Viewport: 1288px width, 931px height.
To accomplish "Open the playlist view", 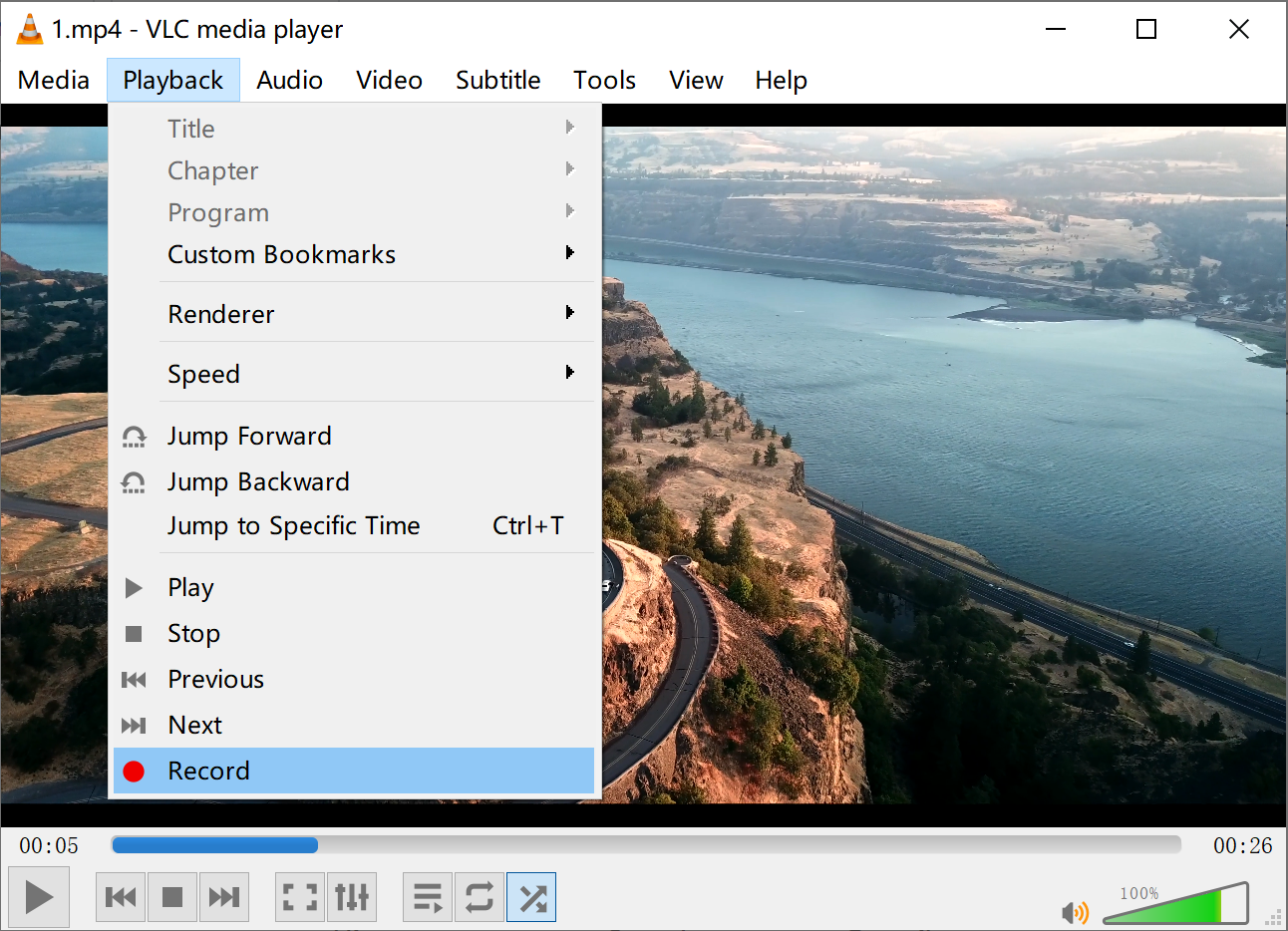I will (428, 897).
